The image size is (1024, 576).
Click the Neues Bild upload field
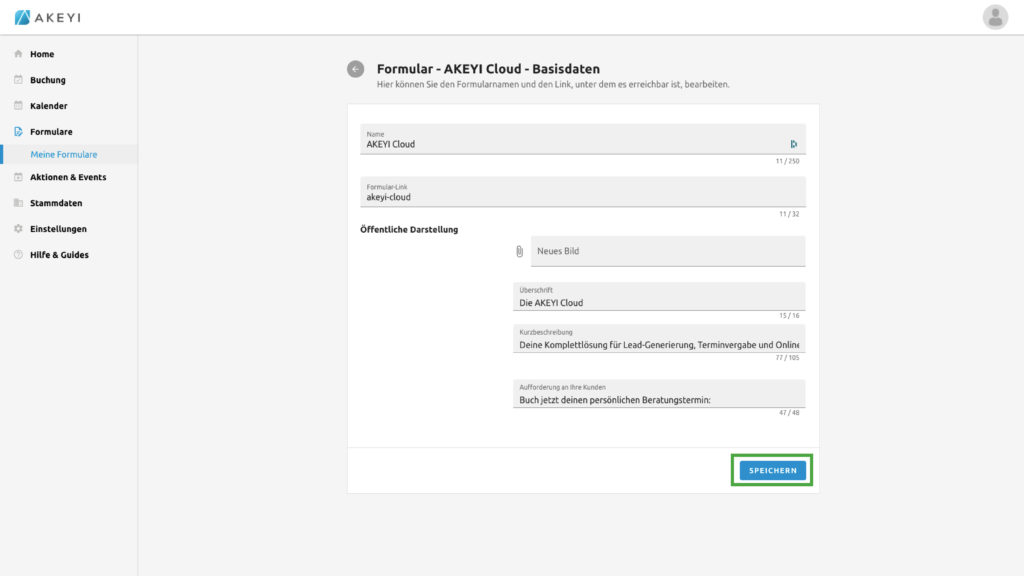667,251
